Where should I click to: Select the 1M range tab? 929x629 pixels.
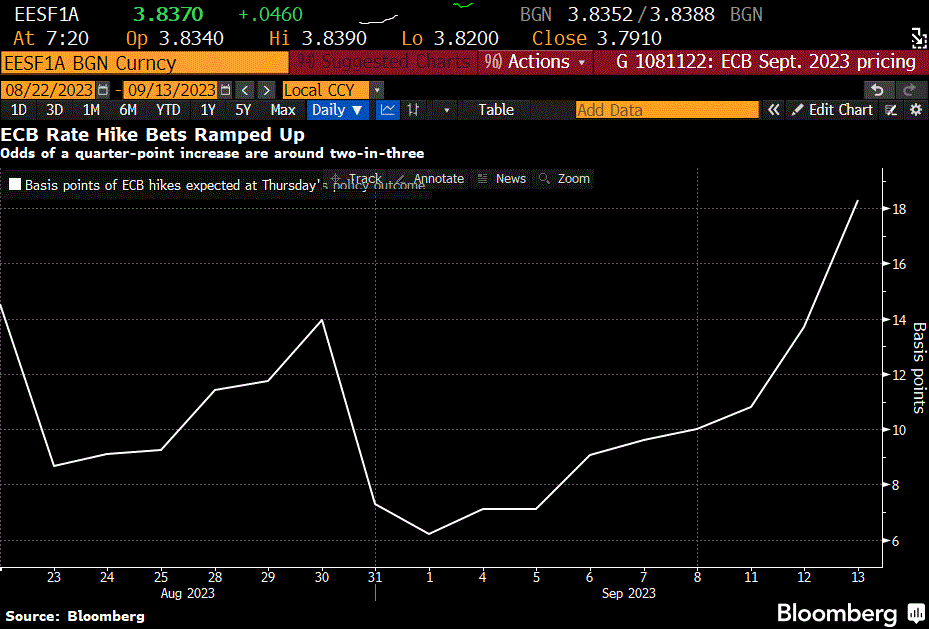coord(91,110)
